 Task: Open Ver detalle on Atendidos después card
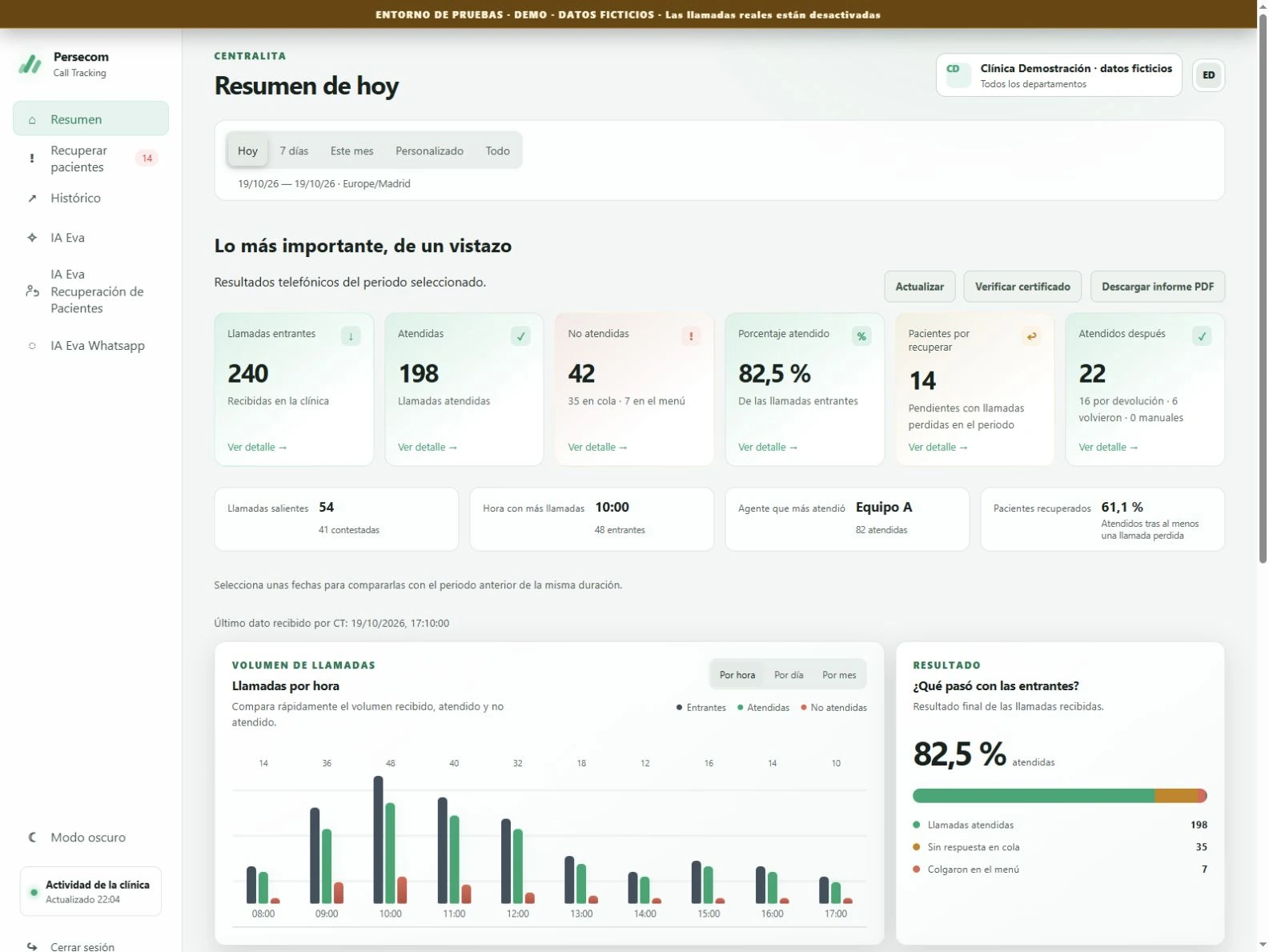pyautogui.click(x=1108, y=448)
